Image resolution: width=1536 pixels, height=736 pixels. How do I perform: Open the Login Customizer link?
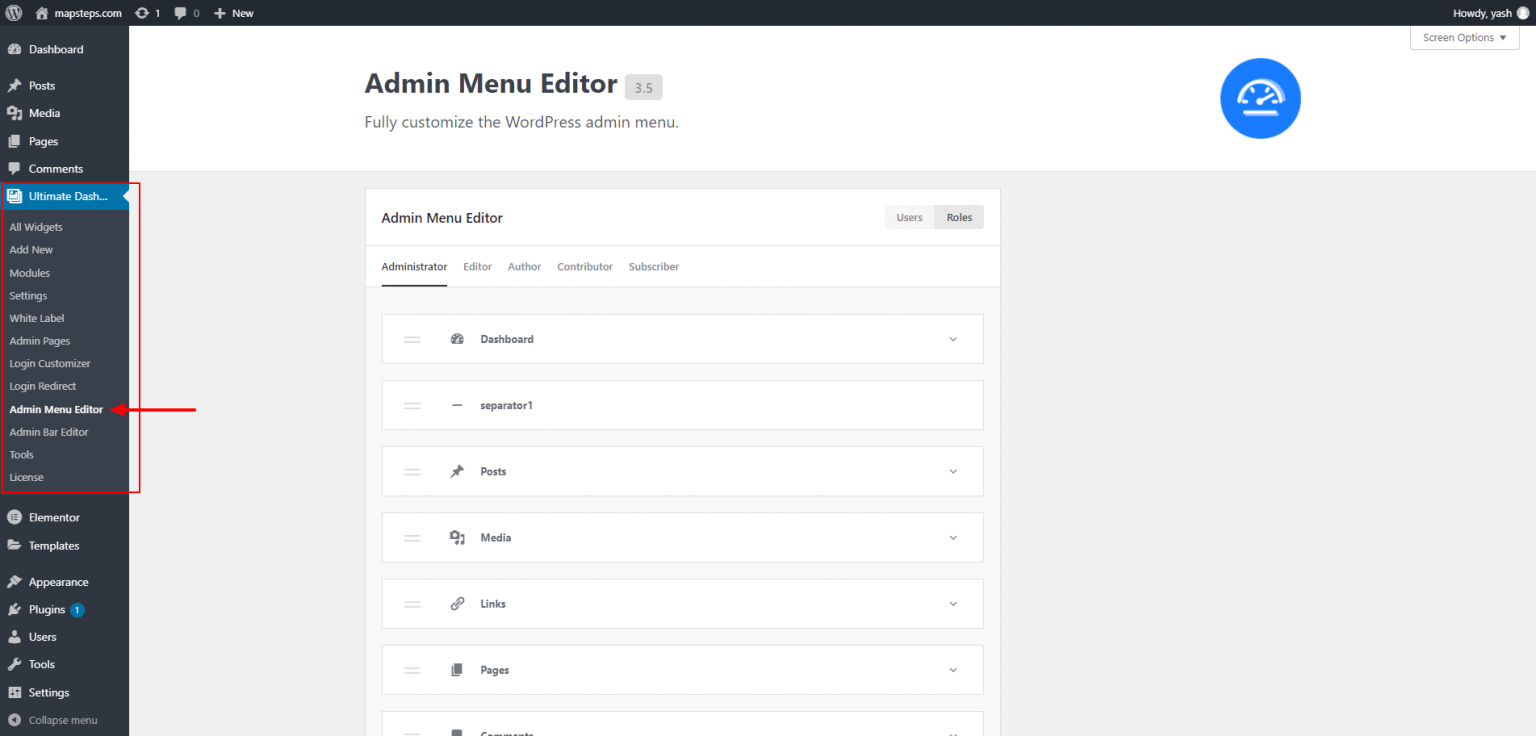click(49, 363)
